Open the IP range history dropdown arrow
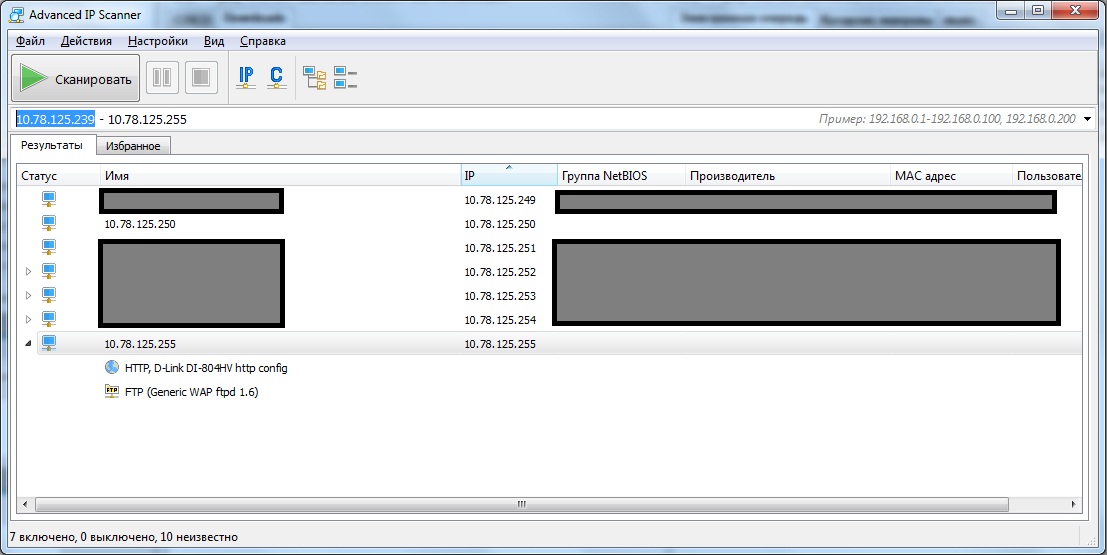The image size is (1107, 555). 1089,119
